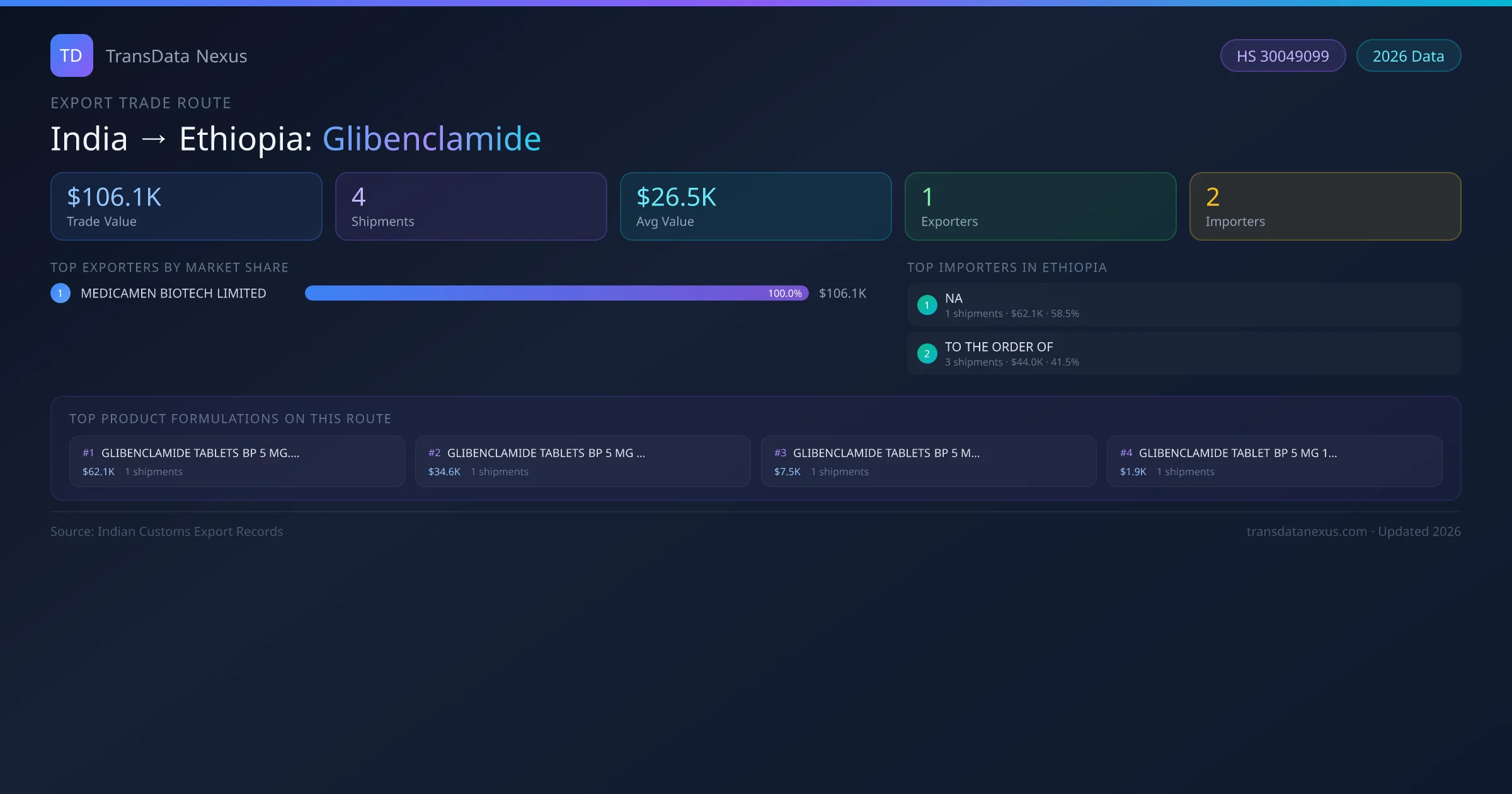Expand the GLIBENCLAMIDE TABLETS BP 5 MG card

(x=236, y=461)
